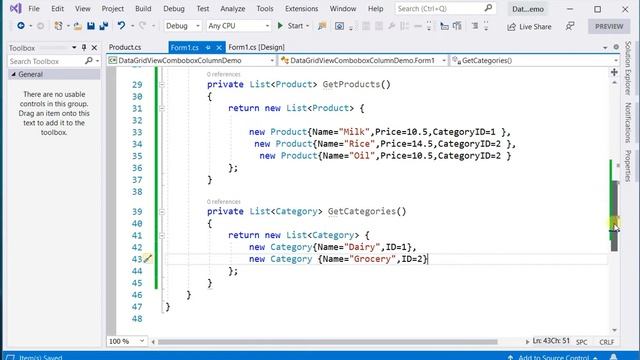Click the notifications bell in status bar
The height and width of the screenshot is (360, 640).
(613, 357)
